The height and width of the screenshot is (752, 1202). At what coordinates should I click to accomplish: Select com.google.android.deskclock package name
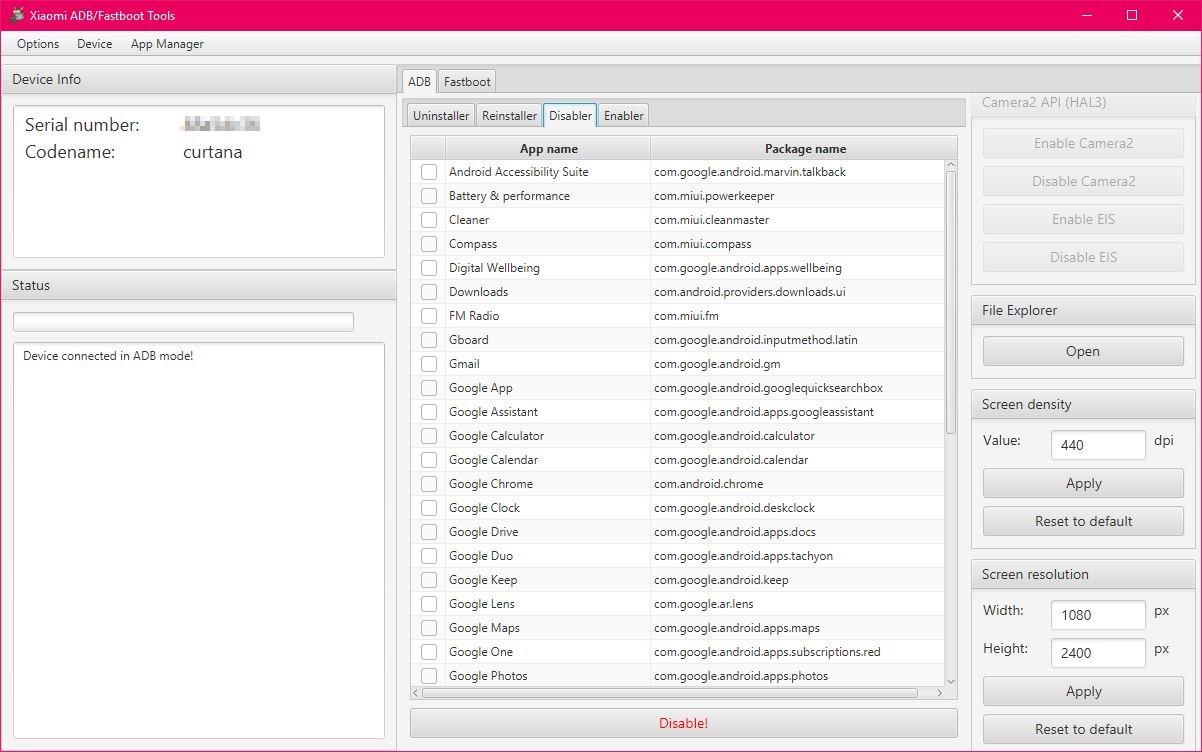pyautogui.click(x=734, y=508)
